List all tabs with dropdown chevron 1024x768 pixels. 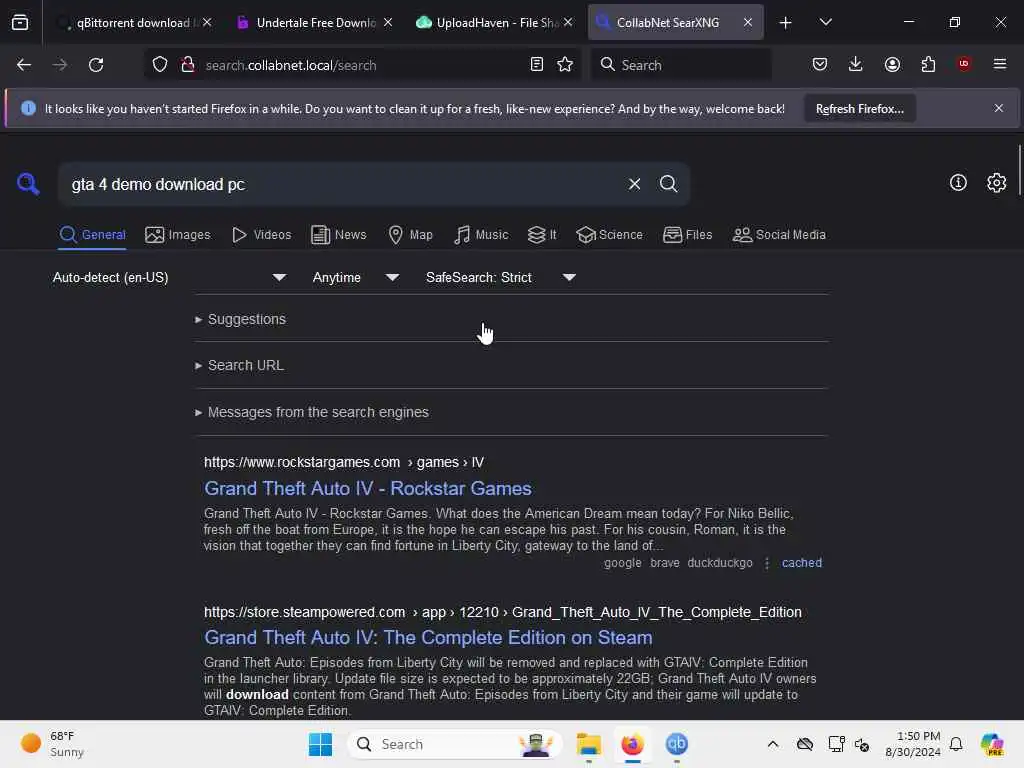click(825, 22)
